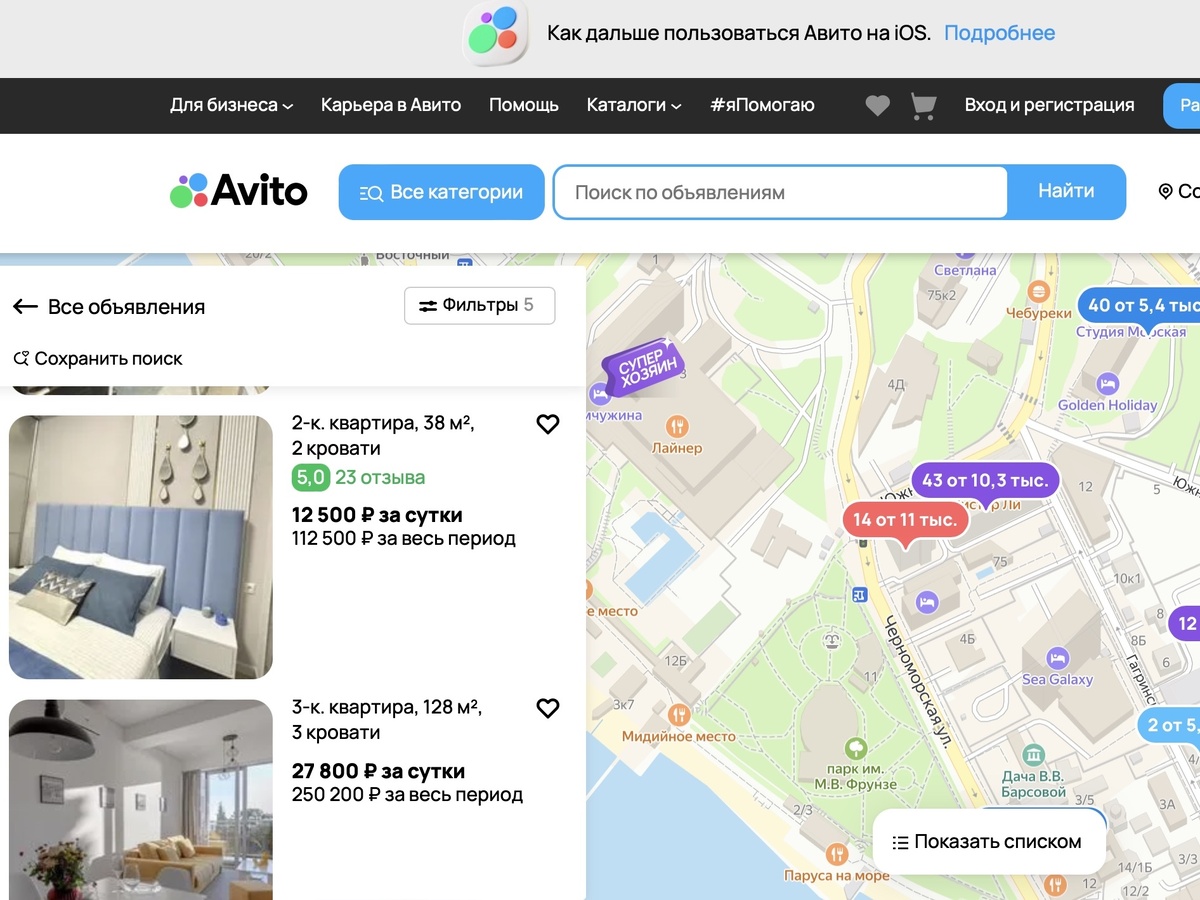Click the Avito logo

(238, 190)
